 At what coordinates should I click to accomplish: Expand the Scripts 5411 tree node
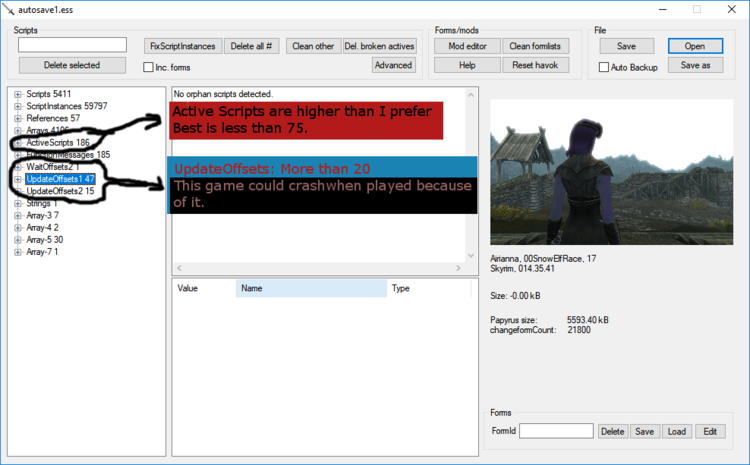click(x=18, y=94)
